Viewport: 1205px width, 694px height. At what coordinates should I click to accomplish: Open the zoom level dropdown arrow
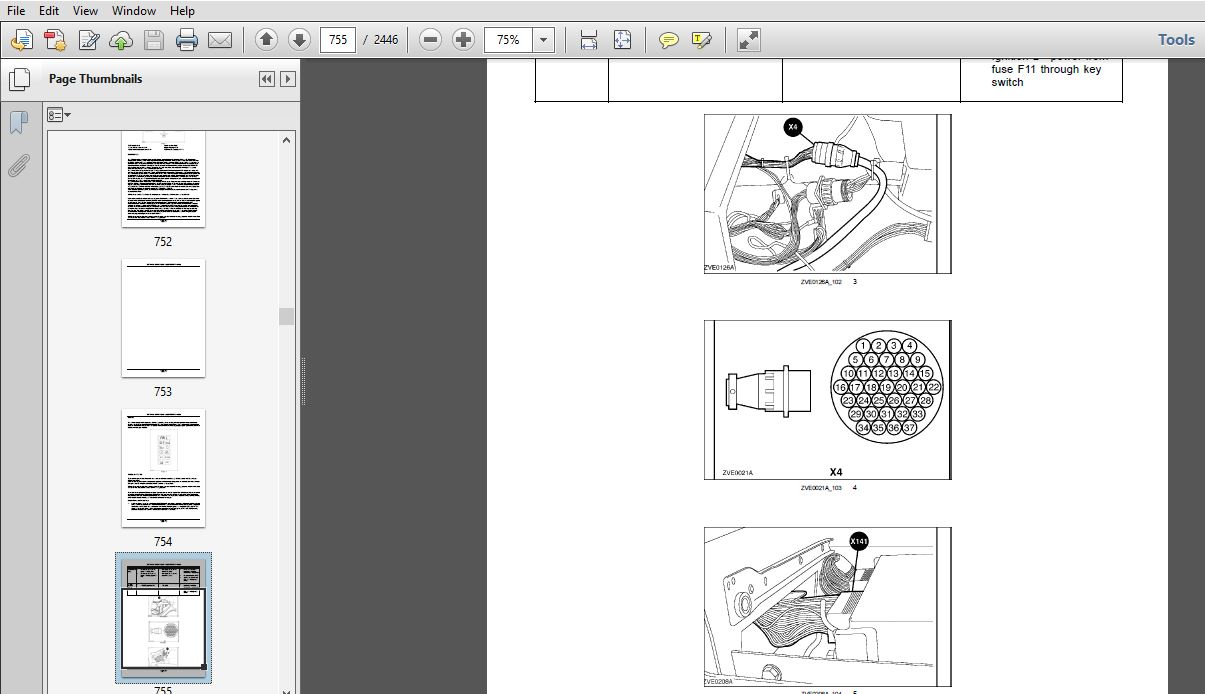click(x=544, y=40)
